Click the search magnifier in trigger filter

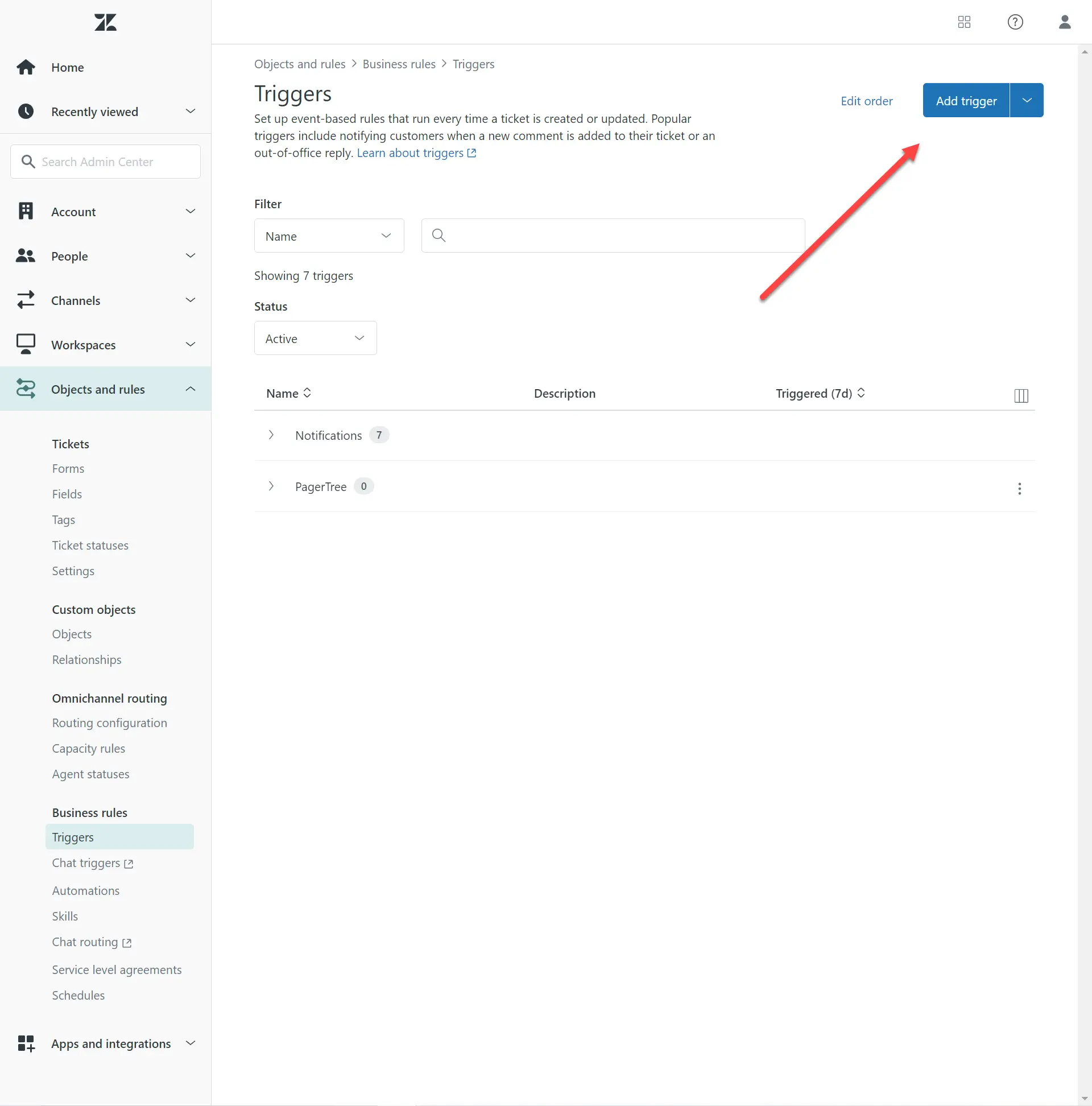(439, 236)
